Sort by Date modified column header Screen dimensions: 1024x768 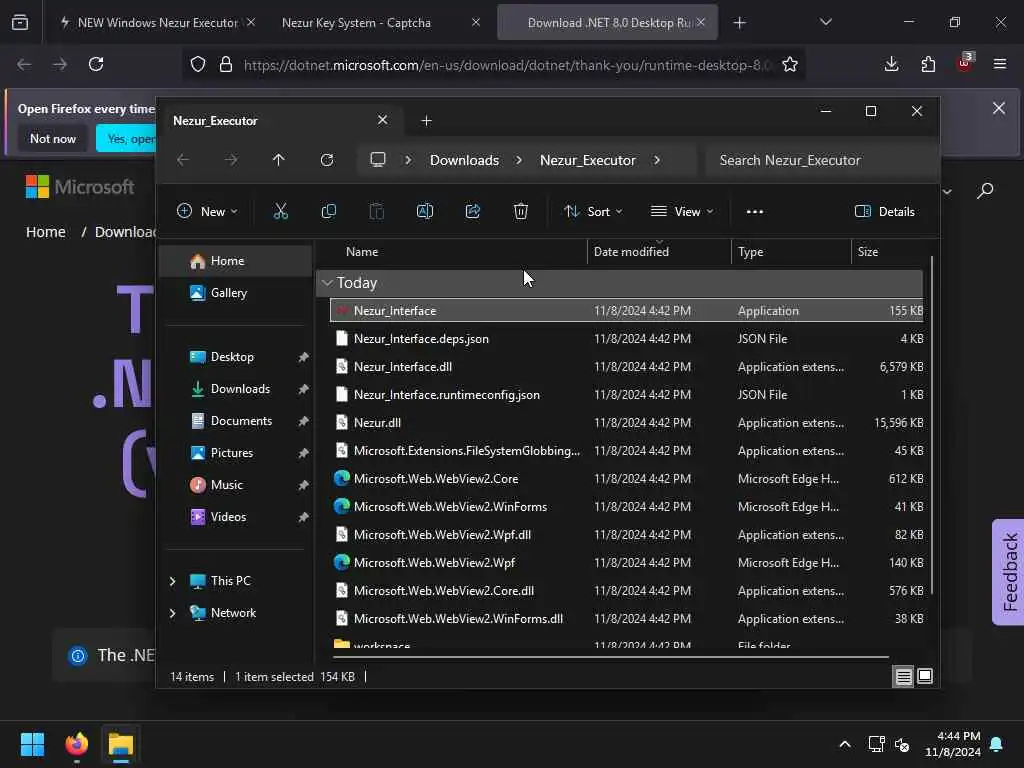click(x=659, y=251)
